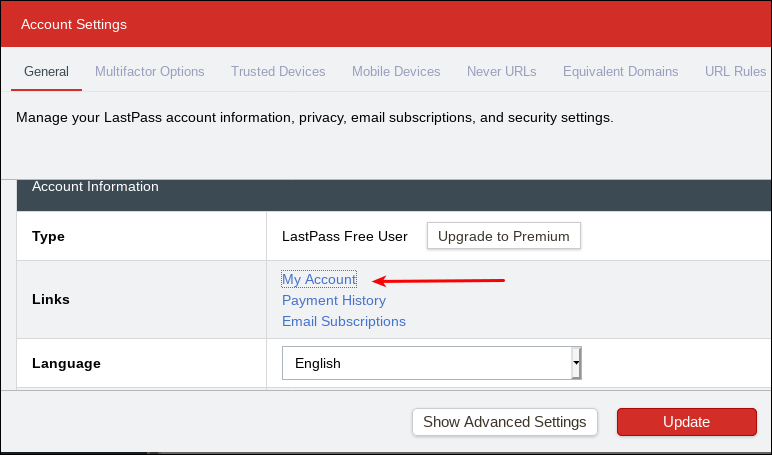The image size is (772, 455).
Task: Click the Account Information section header
Action: 394,195
